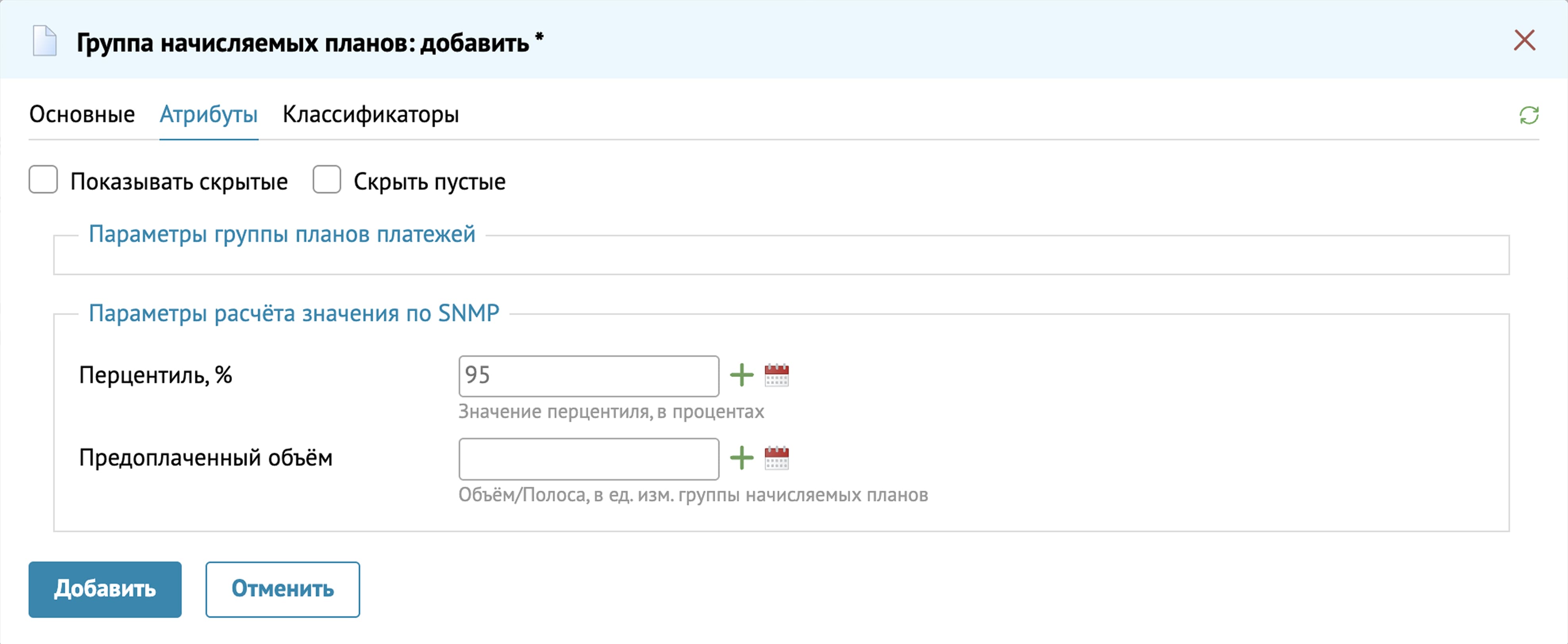Enable the Показывать скрытые checkbox
This screenshot has width=1568, height=644.
[43, 180]
